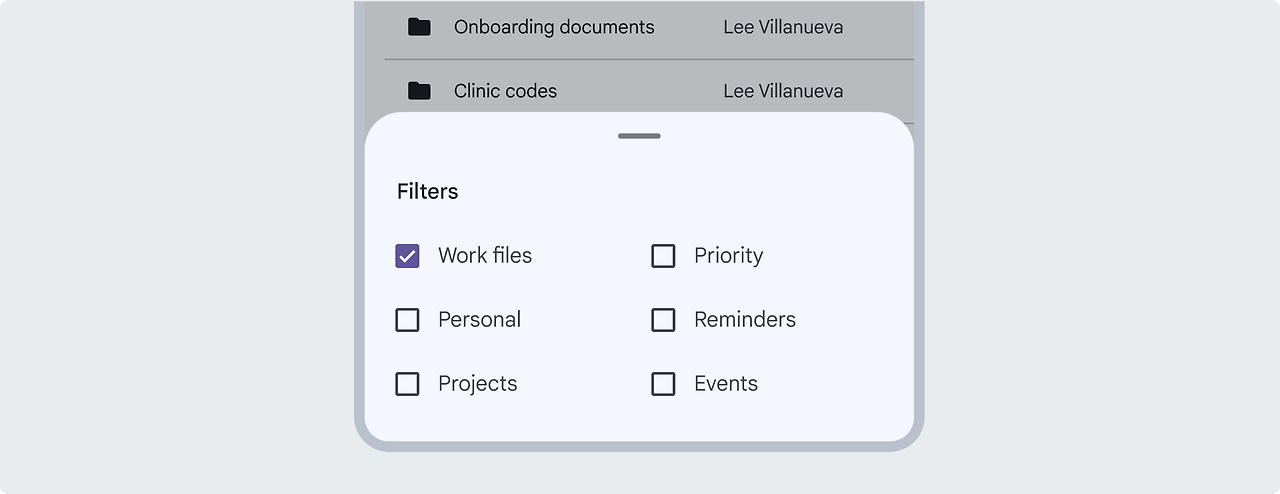Open the Clinic codes folder name

505,91
